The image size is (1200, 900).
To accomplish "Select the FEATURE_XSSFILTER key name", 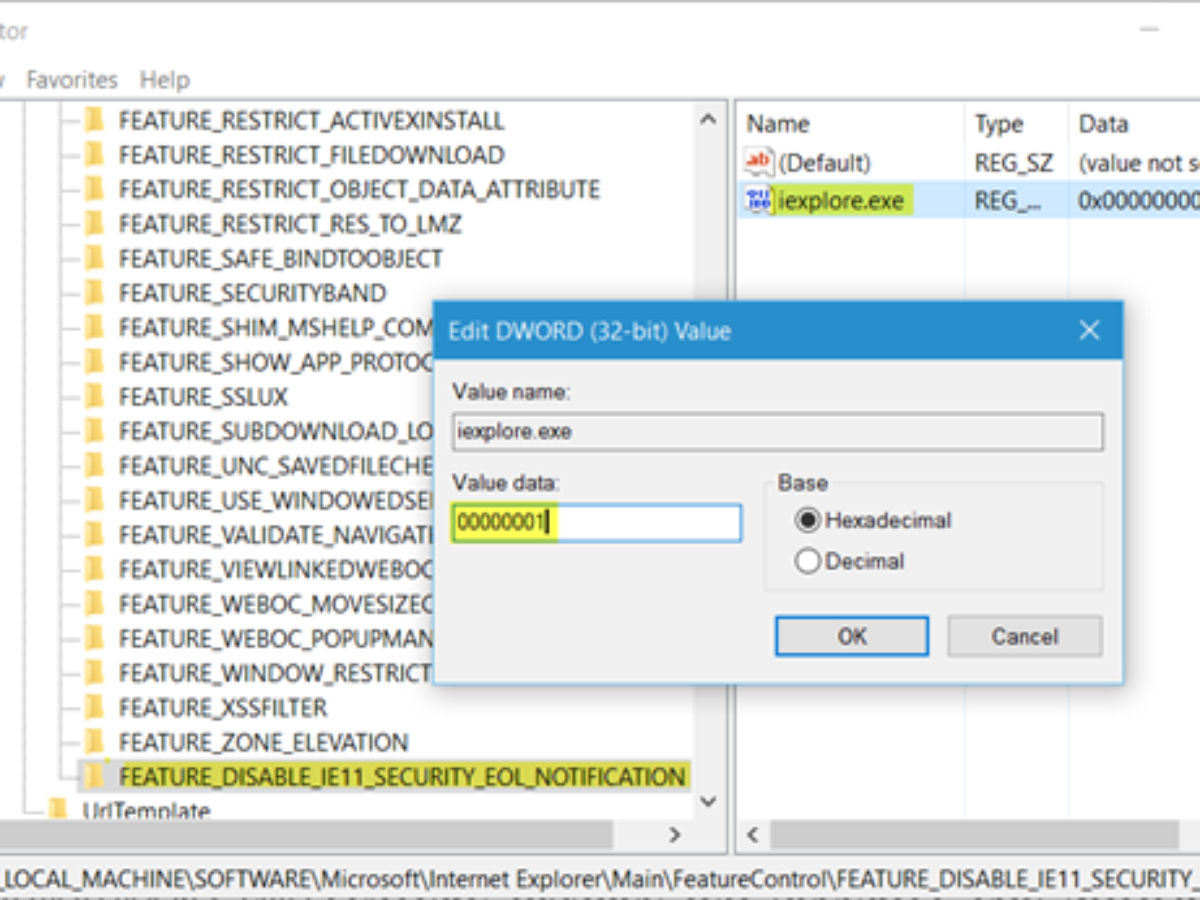I will 222,708.
